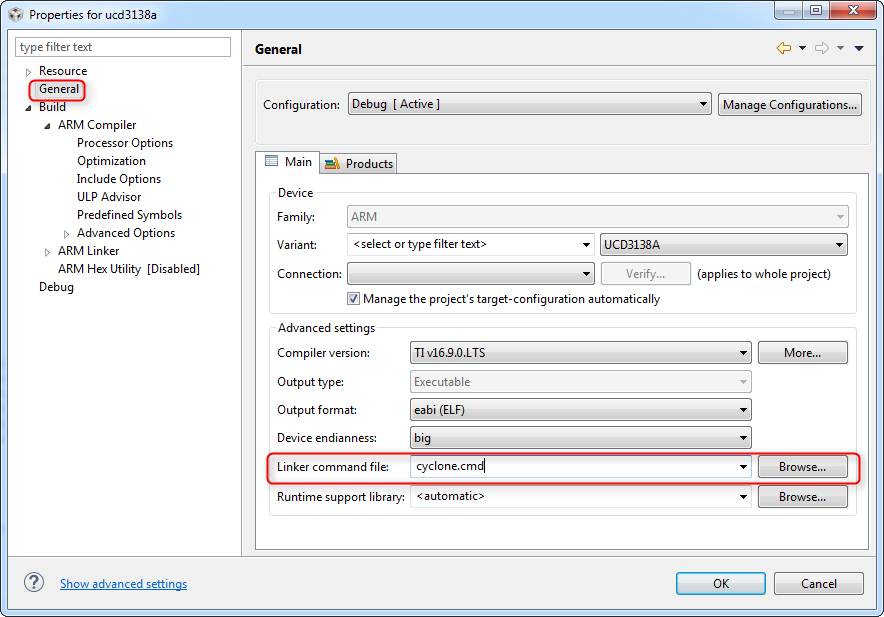Open the back history dropdown arrow
Screen dimensions: 884x617
click(802, 48)
